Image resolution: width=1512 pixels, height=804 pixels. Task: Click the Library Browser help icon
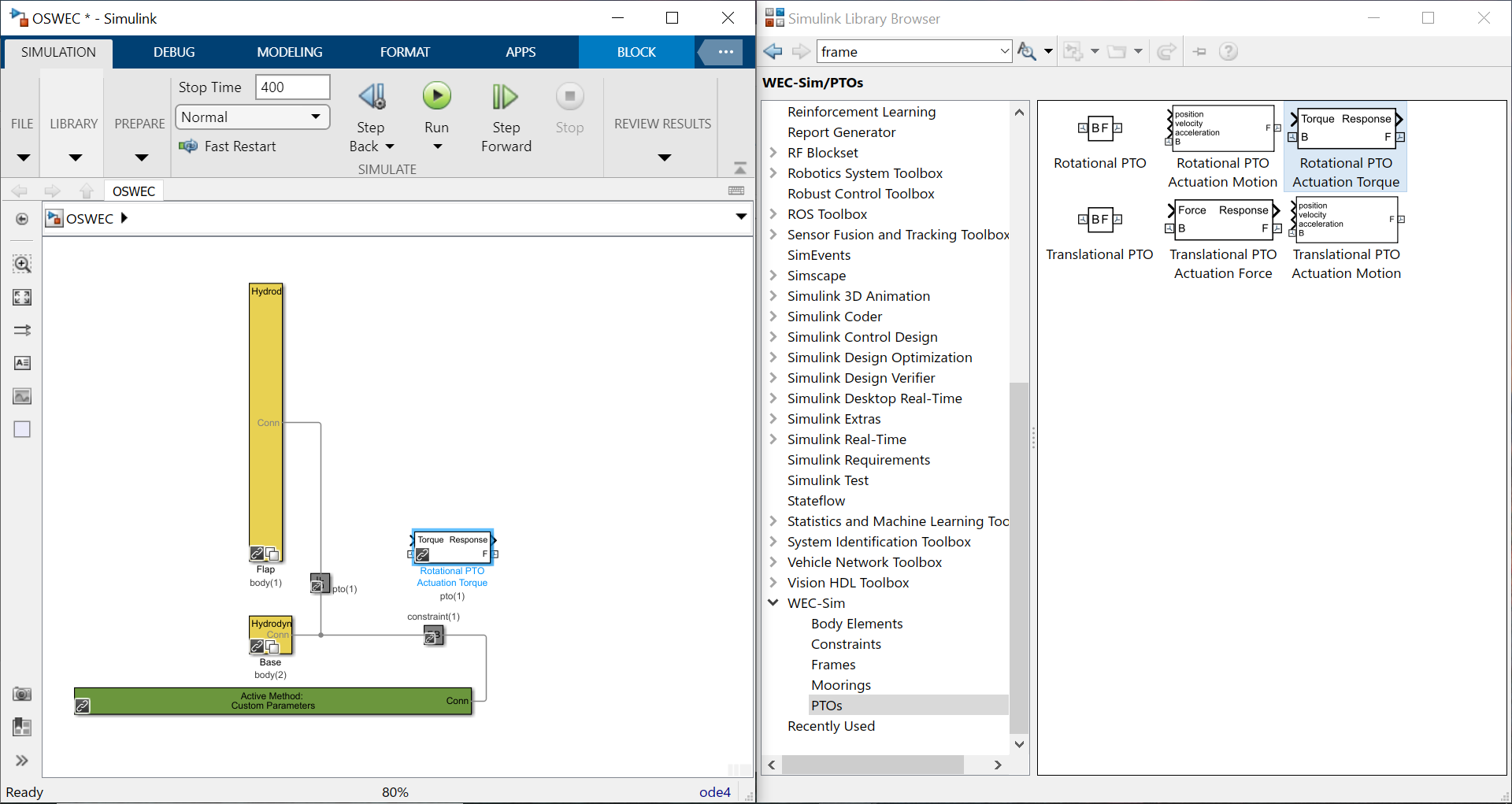[x=1228, y=52]
